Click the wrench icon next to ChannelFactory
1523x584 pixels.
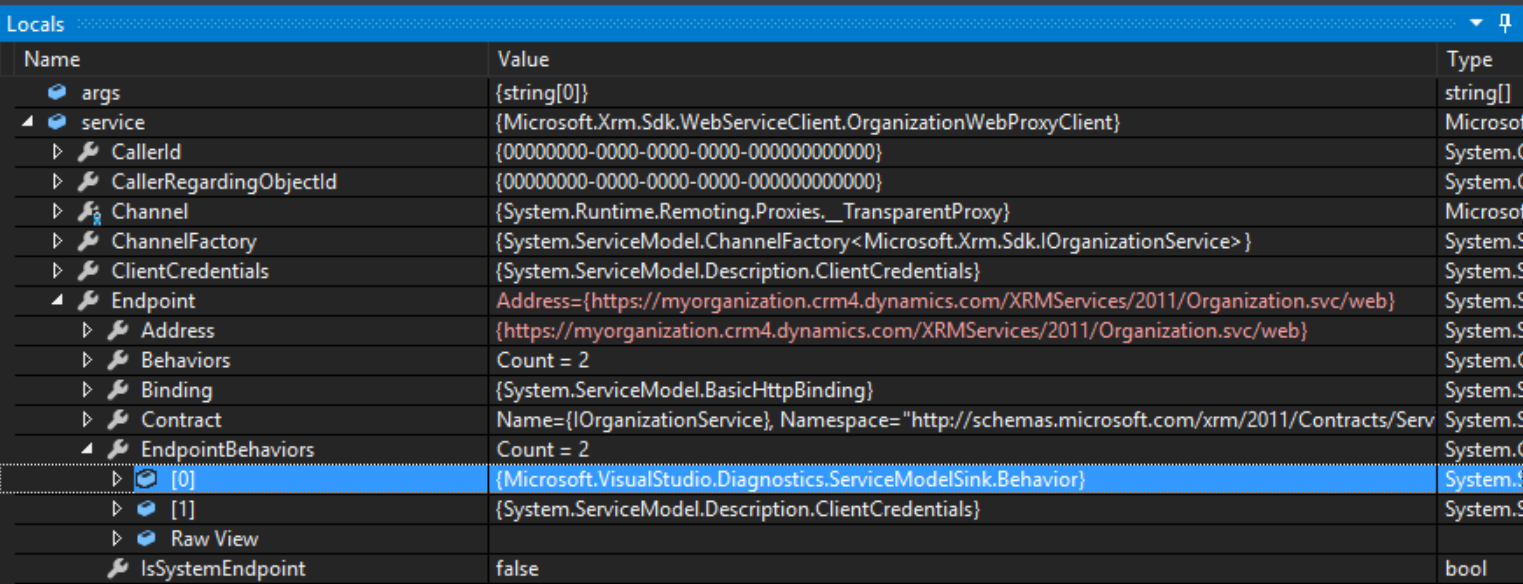(88, 242)
